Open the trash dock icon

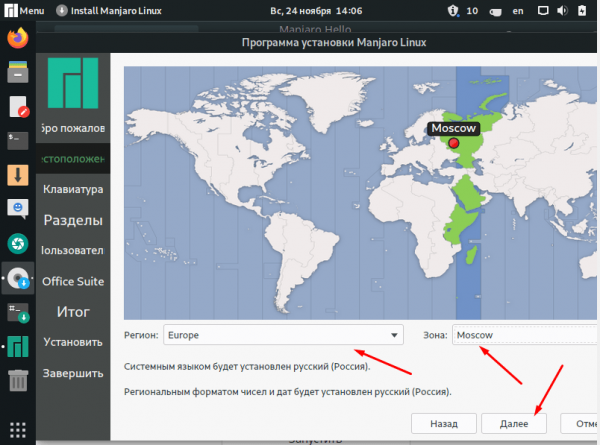[x=18, y=380]
